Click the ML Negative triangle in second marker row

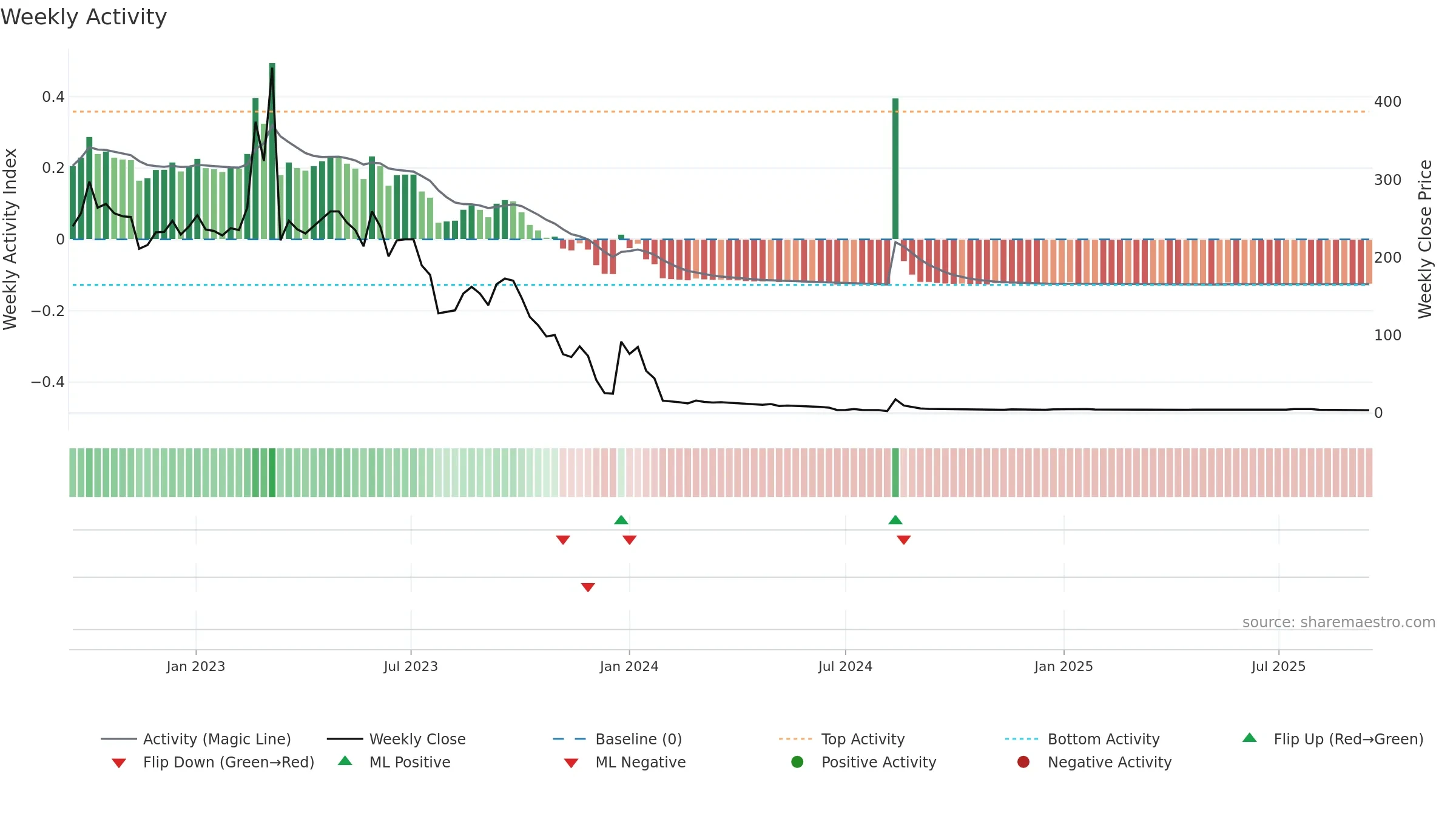click(x=588, y=587)
